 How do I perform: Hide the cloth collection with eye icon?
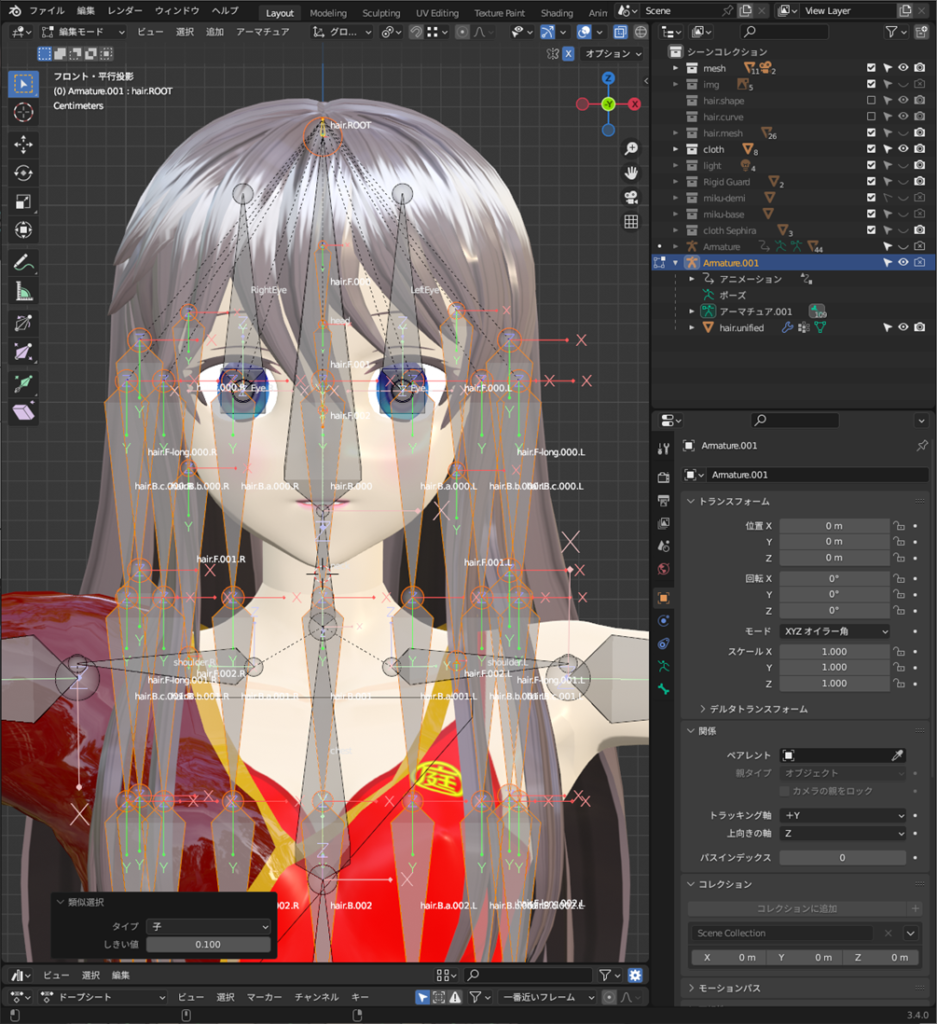coord(903,149)
